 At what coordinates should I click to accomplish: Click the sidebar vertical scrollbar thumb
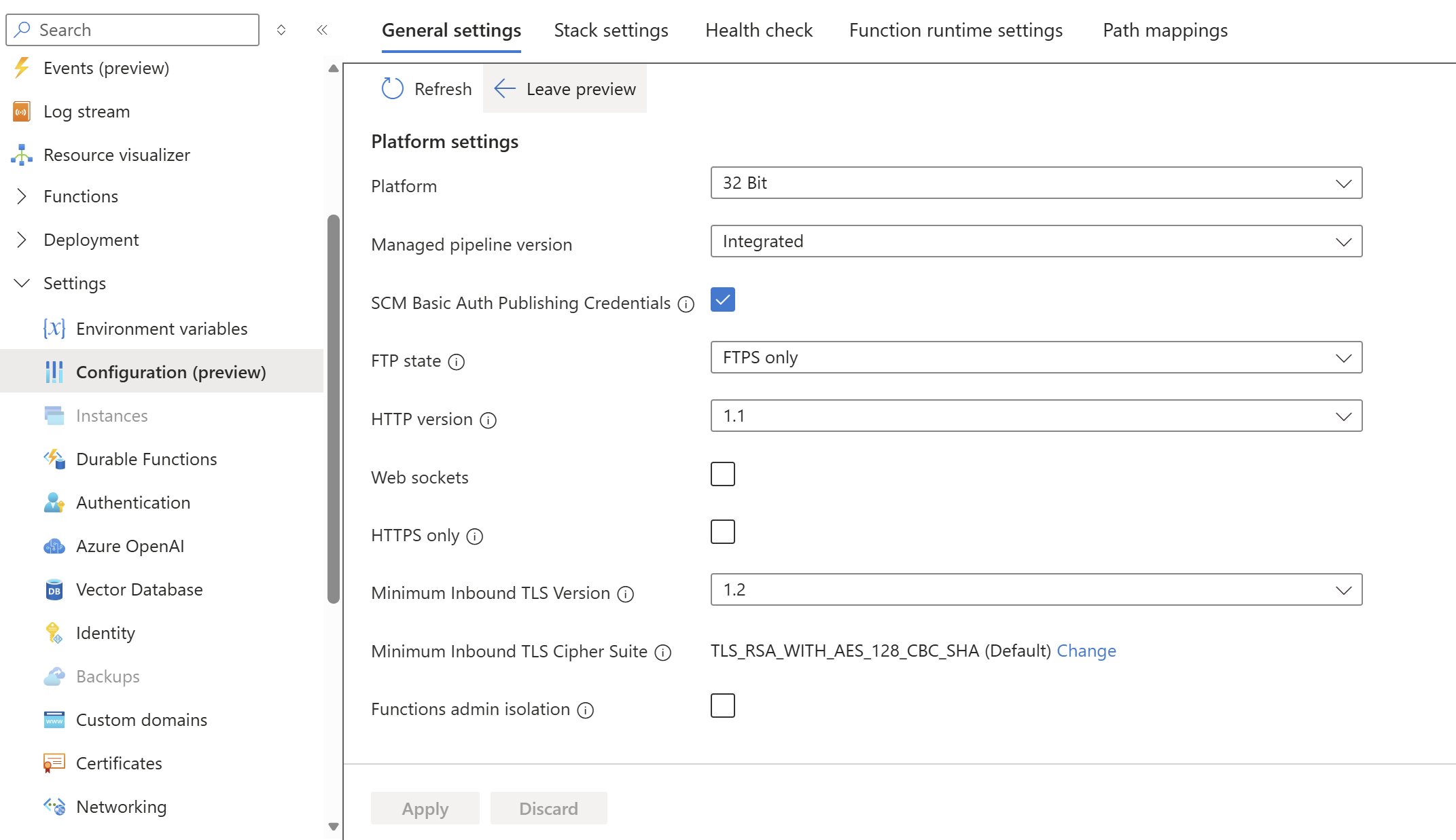pos(333,409)
